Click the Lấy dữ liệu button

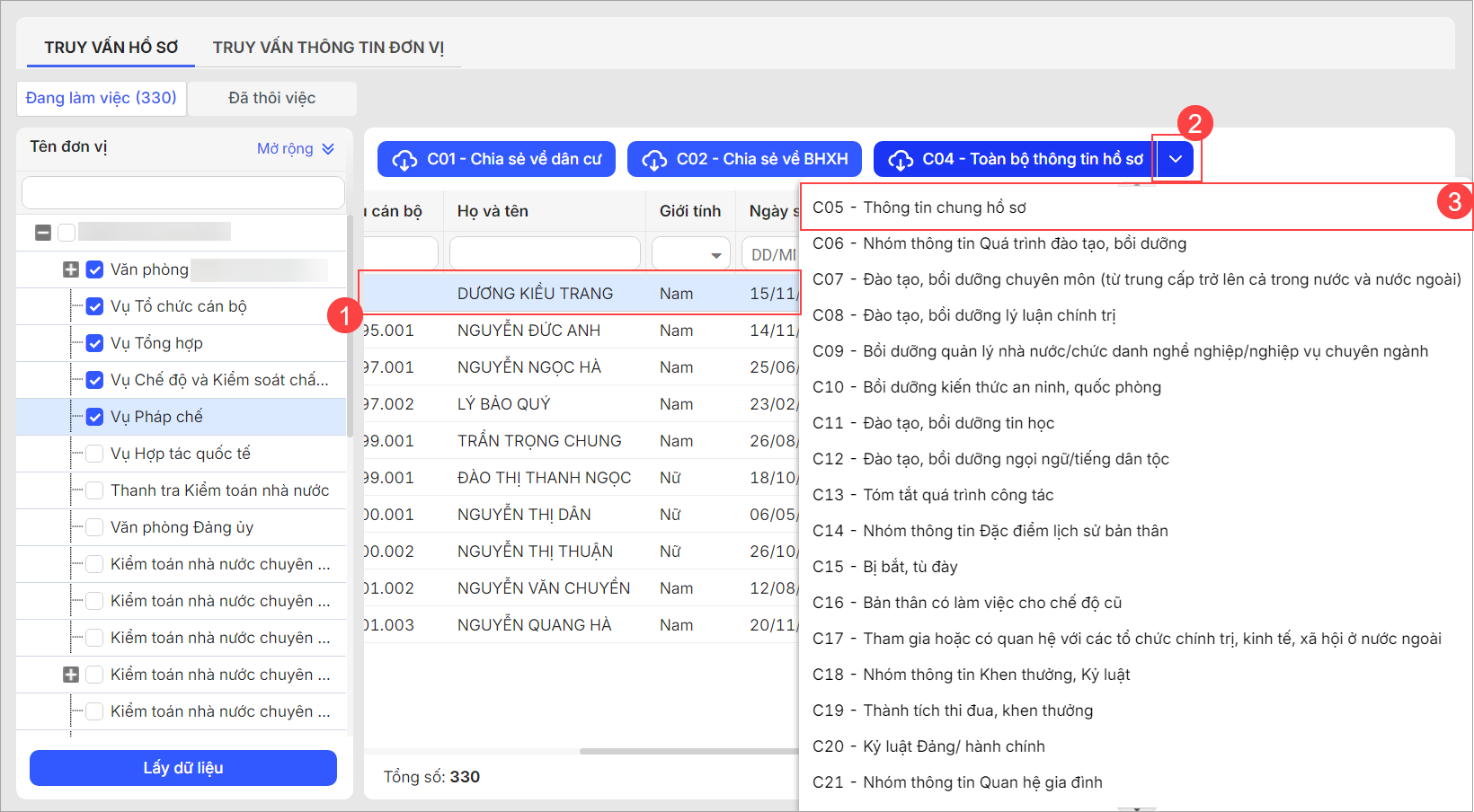click(x=183, y=768)
